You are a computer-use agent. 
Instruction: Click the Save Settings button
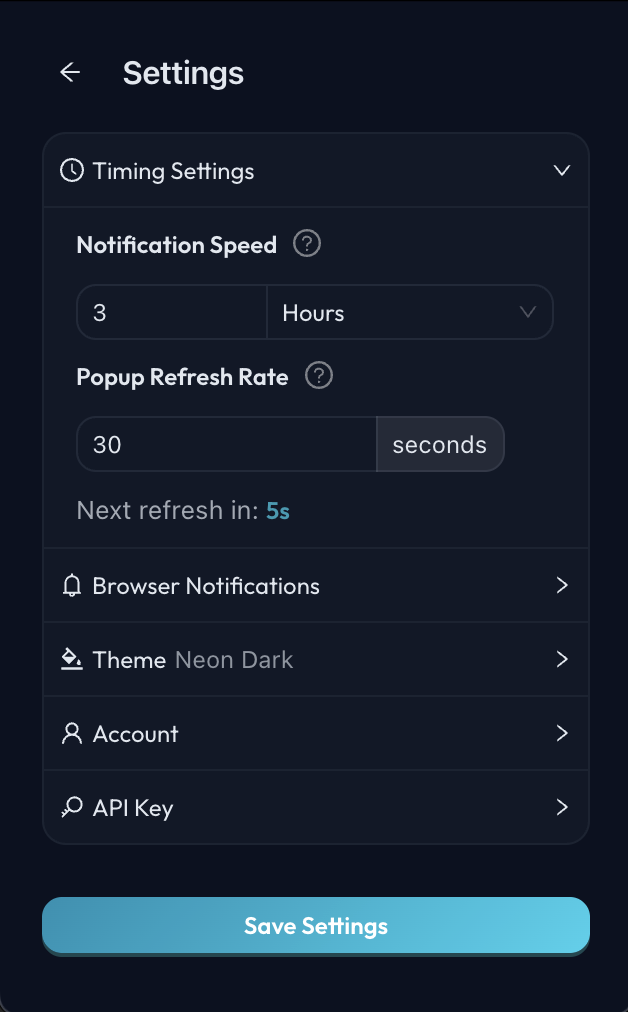pyautogui.click(x=314, y=925)
